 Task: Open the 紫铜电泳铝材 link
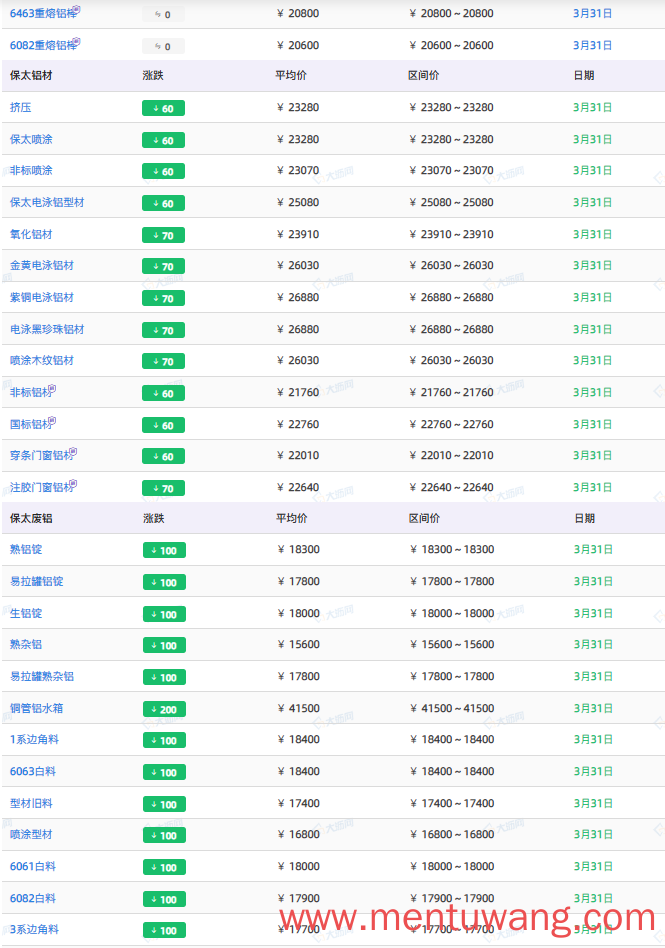click(x=42, y=297)
